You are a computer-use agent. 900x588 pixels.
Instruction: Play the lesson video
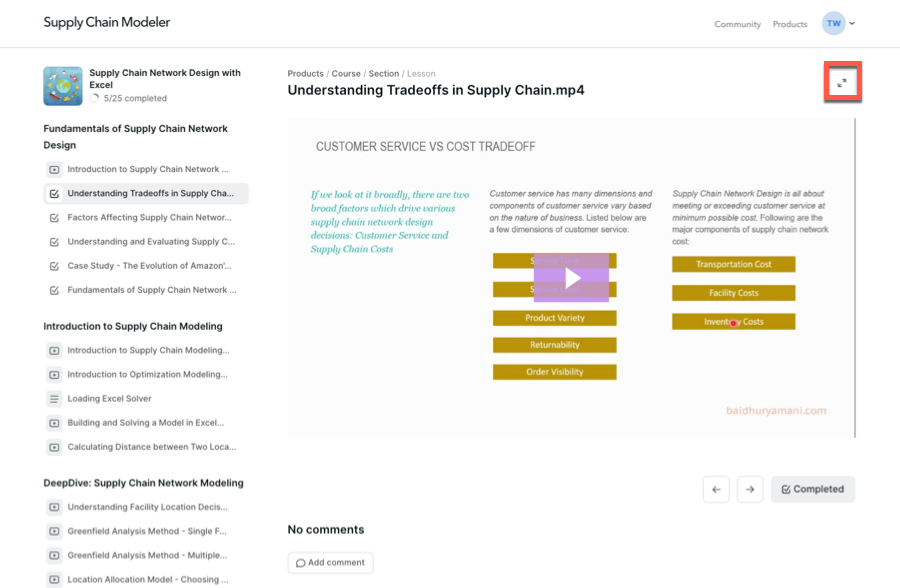point(571,278)
